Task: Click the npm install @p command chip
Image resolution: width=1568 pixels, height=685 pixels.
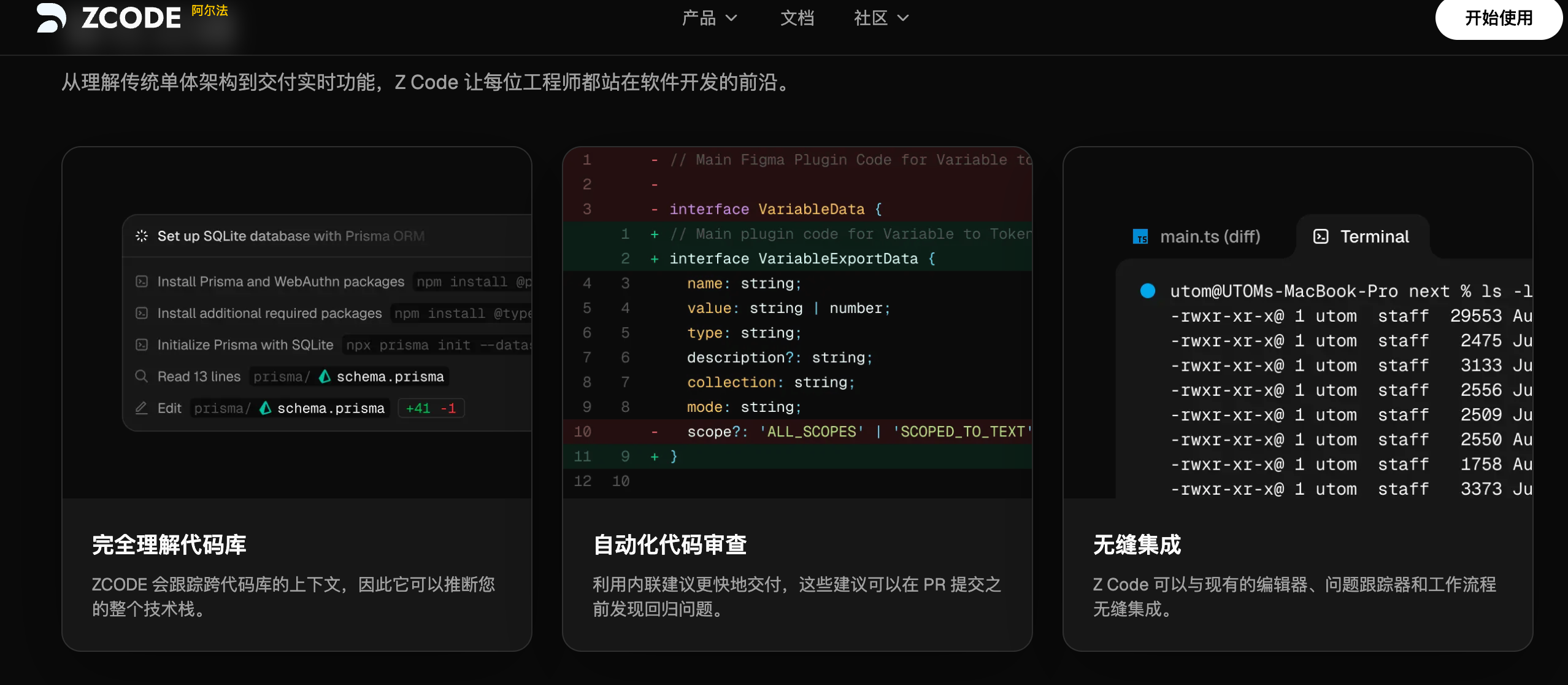Action: 472,281
